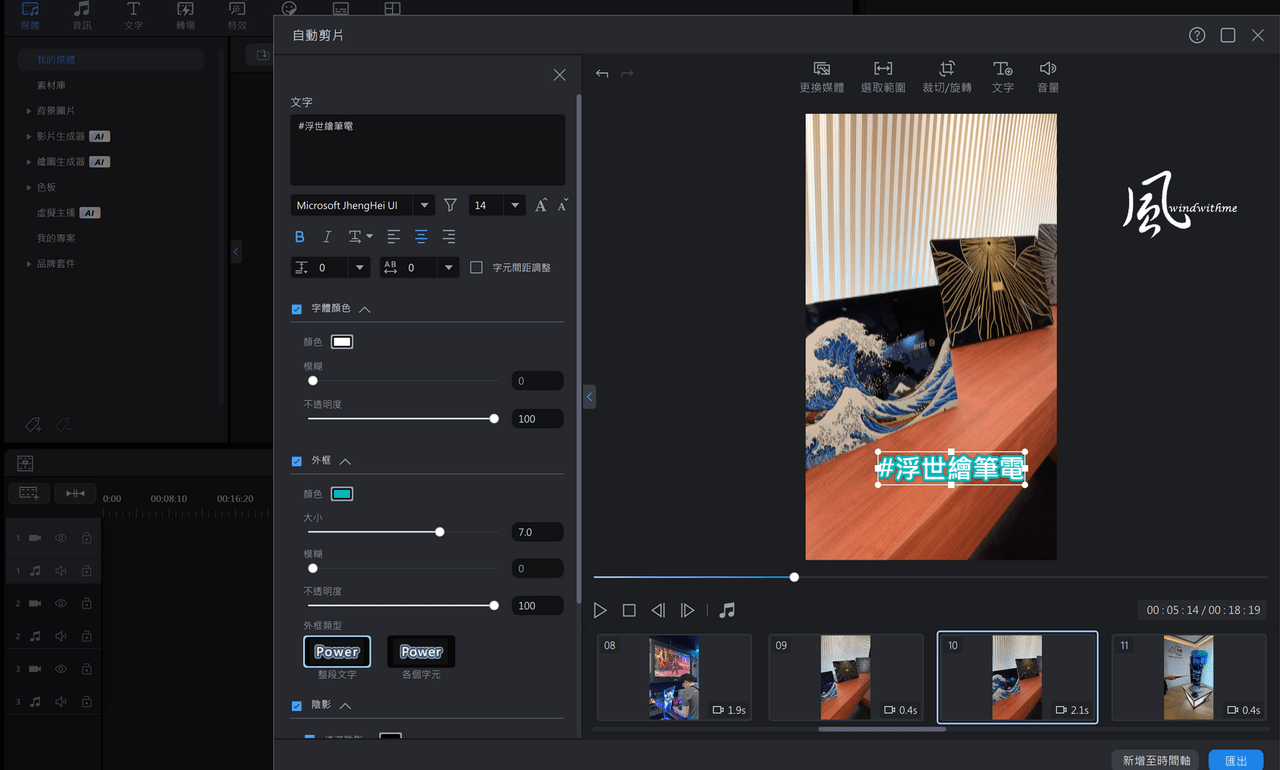Open the 特效 tab in main window
Viewport: 1280px width, 770px height.
click(237, 15)
